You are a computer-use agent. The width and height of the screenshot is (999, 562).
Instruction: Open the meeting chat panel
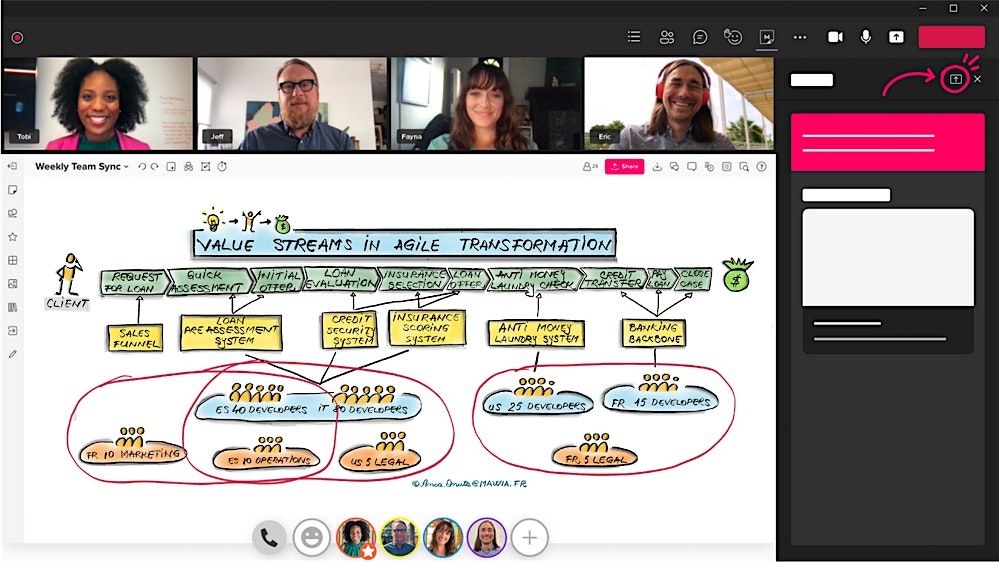point(700,37)
